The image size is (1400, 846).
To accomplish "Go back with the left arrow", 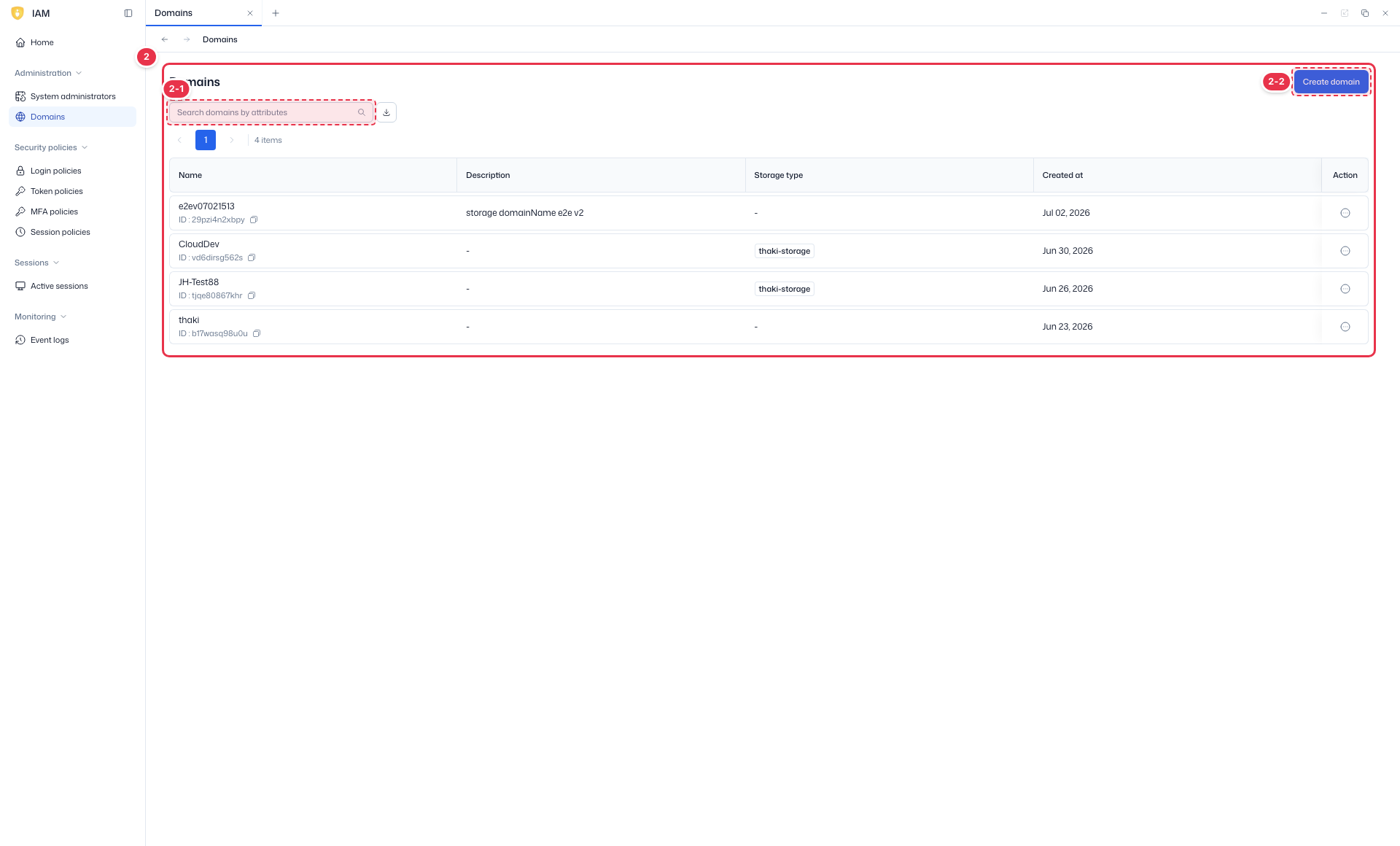I will coord(165,39).
